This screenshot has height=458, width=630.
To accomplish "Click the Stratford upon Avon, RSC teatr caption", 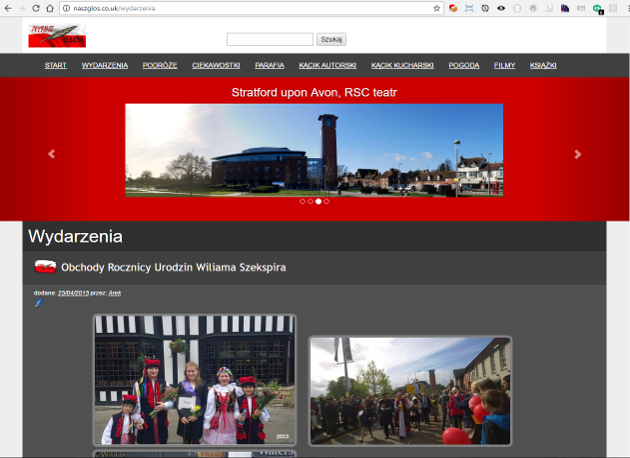I will pos(314,92).
